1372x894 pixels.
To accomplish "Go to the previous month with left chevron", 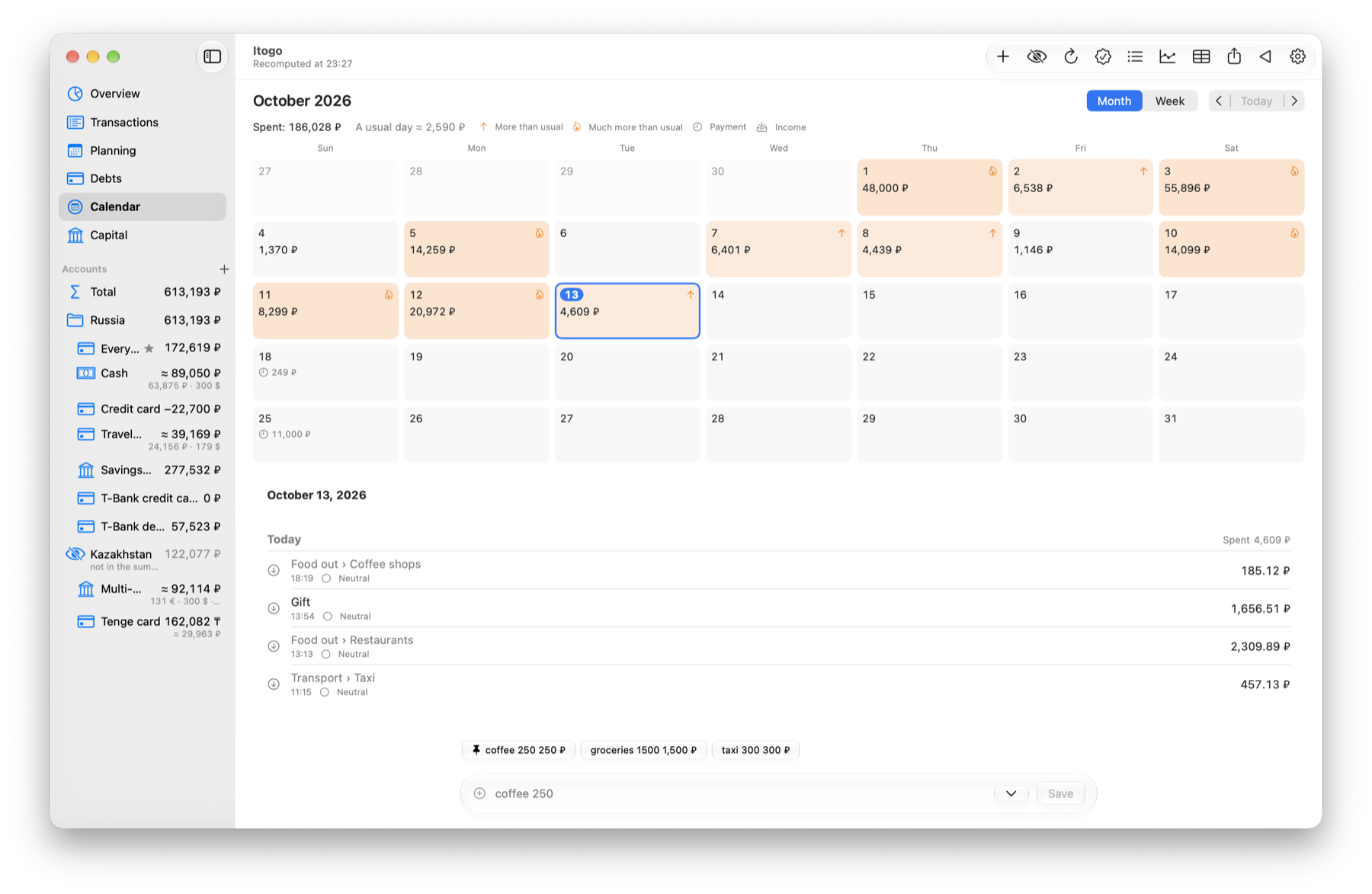I will tap(1219, 101).
